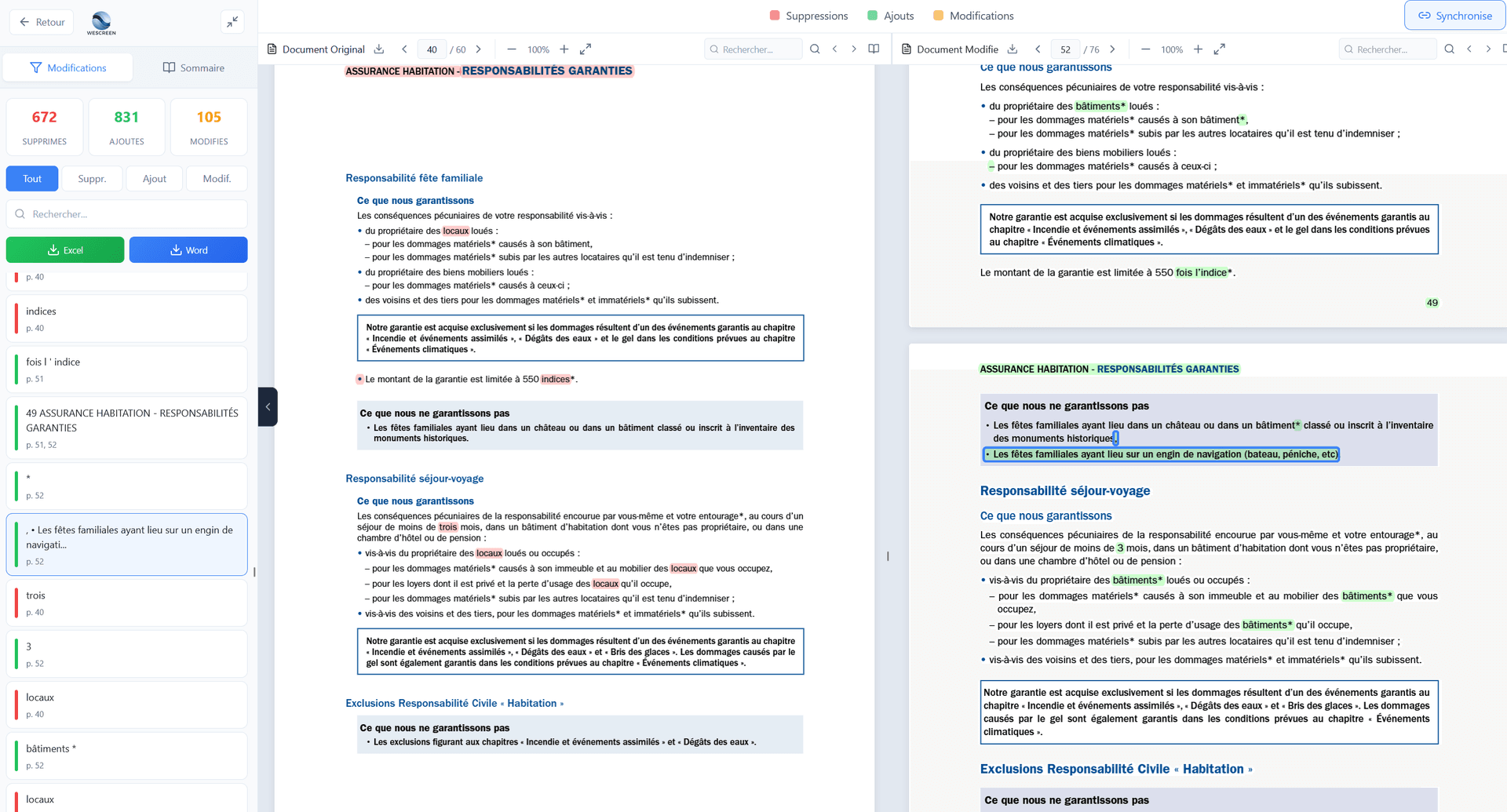The height and width of the screenshot is (812, 1507).
Task: Click the Synchronise button
Action: point(1454,15)
